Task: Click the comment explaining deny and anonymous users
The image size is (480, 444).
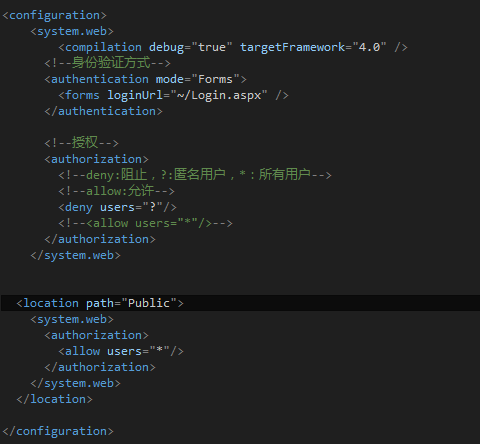Action: [195, 175]
